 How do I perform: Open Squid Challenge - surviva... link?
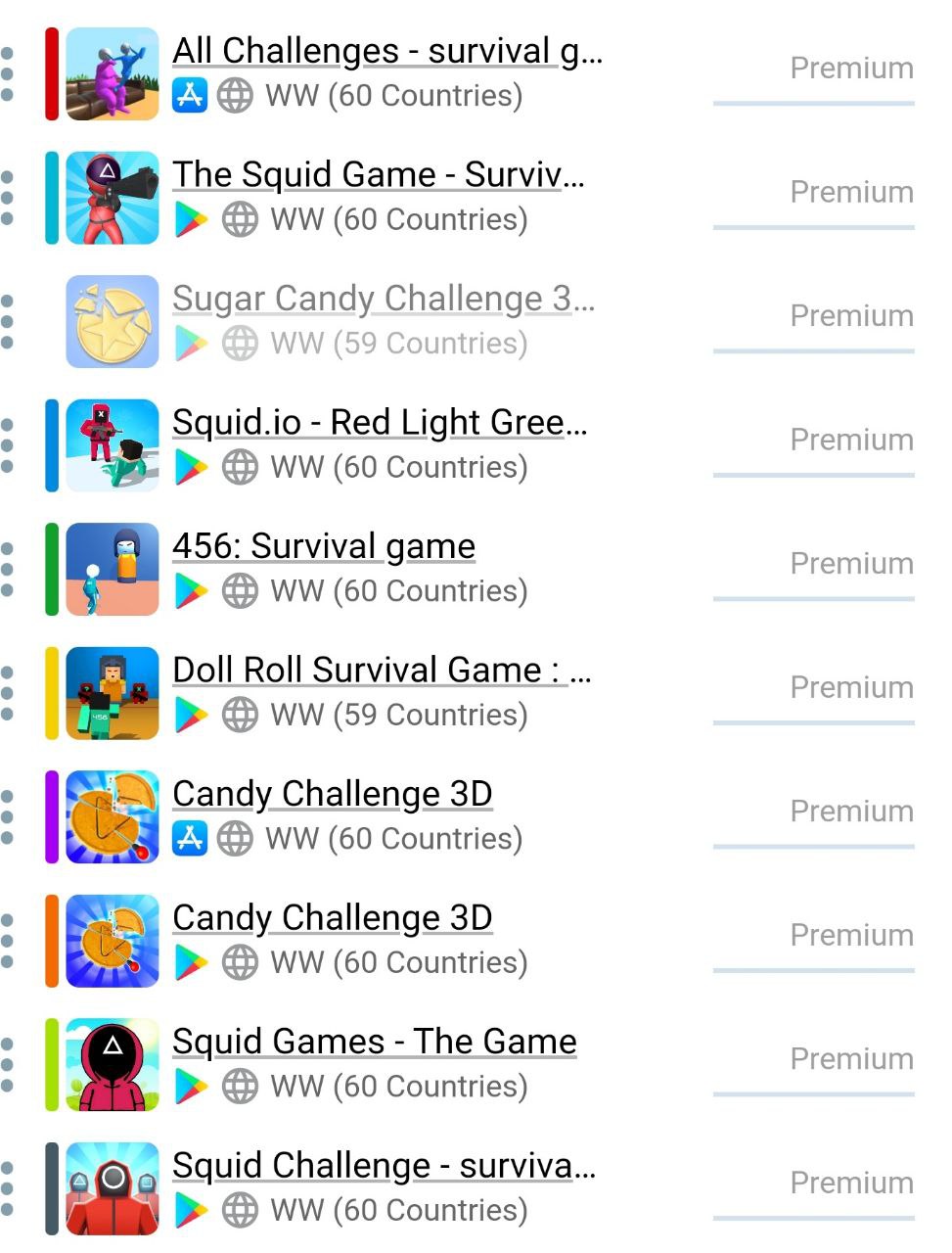click(385, 1165)
